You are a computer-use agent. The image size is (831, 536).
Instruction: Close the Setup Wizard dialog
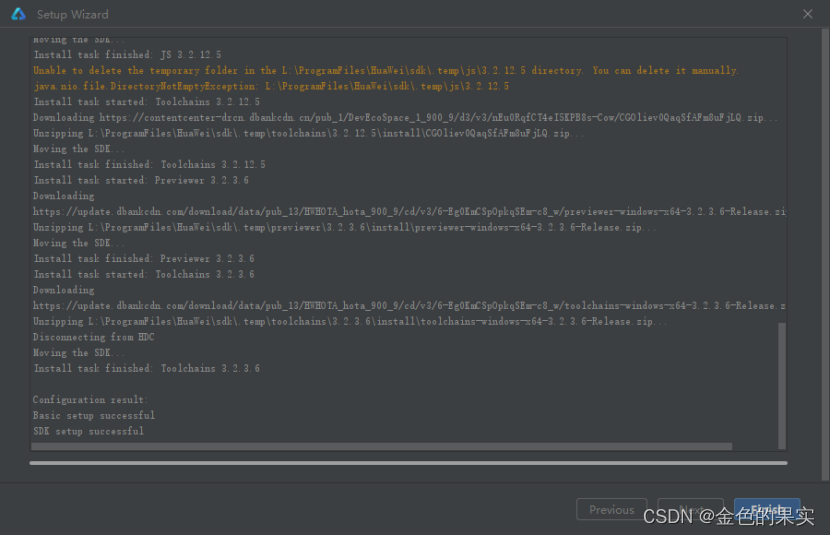(x=807, y=14)
